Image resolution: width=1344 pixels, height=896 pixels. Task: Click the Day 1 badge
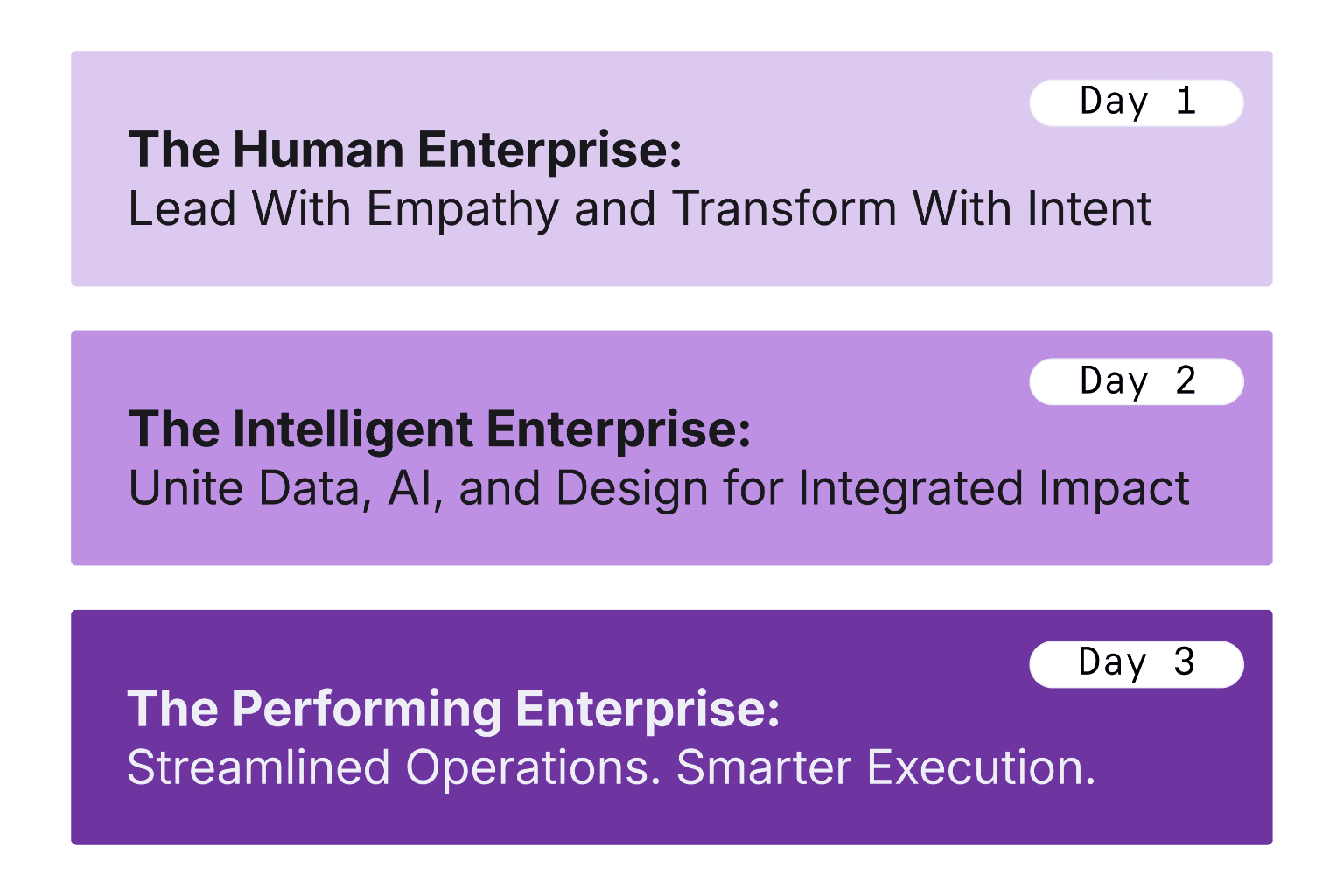click(1136, 102)
